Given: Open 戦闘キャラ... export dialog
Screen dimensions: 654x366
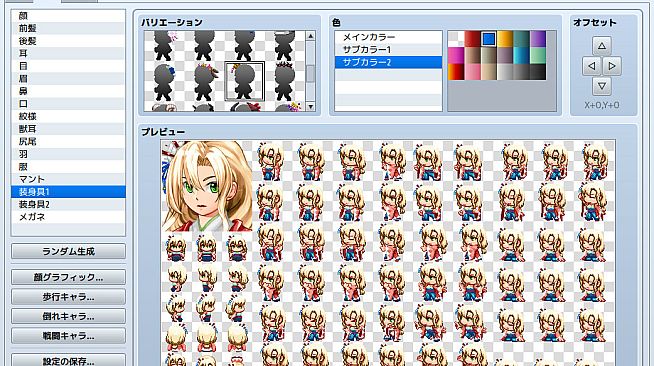Looking at the screenshot, I should 68,336.
